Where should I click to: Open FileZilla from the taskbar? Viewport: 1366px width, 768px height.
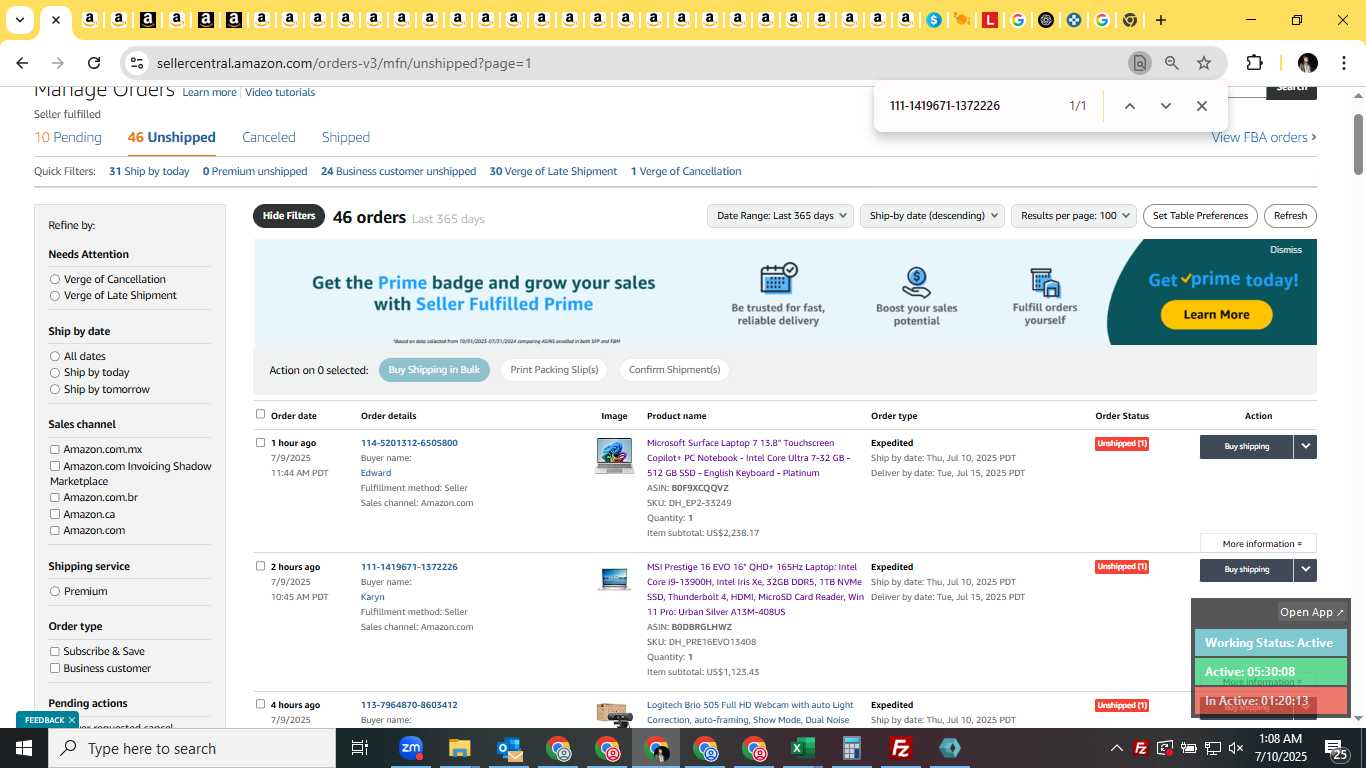point(901,748)
